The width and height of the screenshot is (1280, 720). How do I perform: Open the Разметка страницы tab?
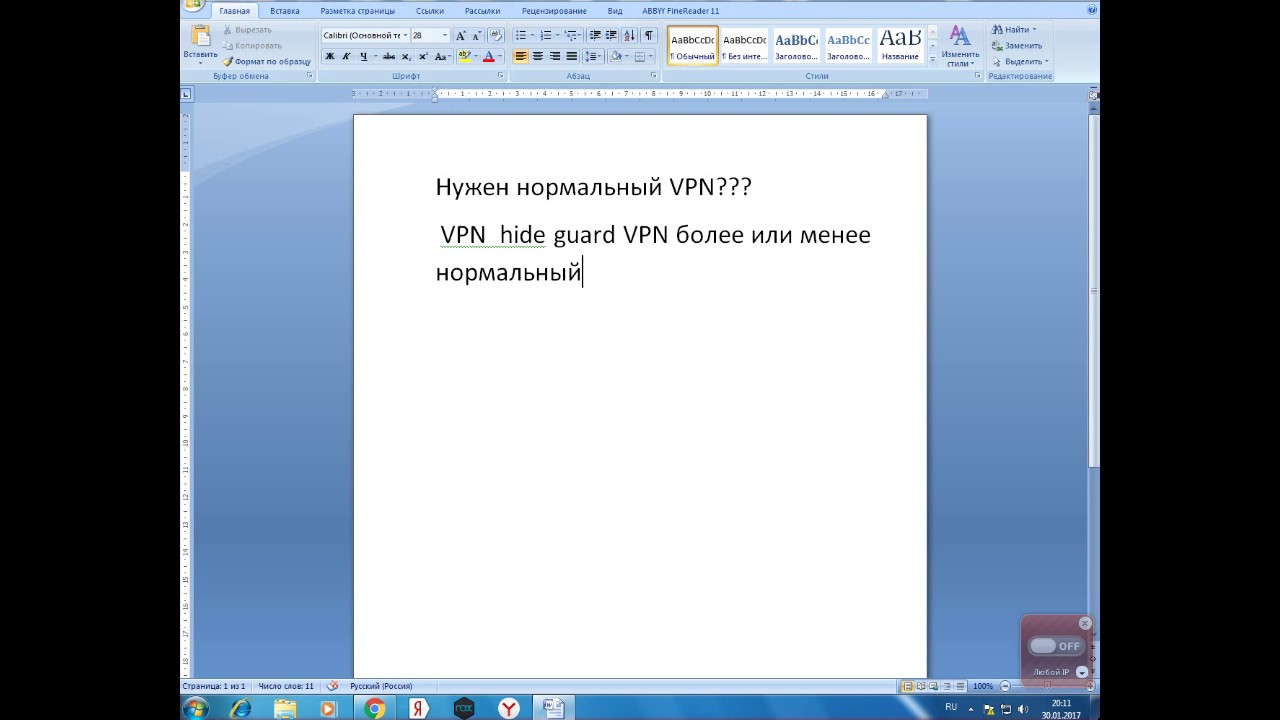[x=357, y=11]
